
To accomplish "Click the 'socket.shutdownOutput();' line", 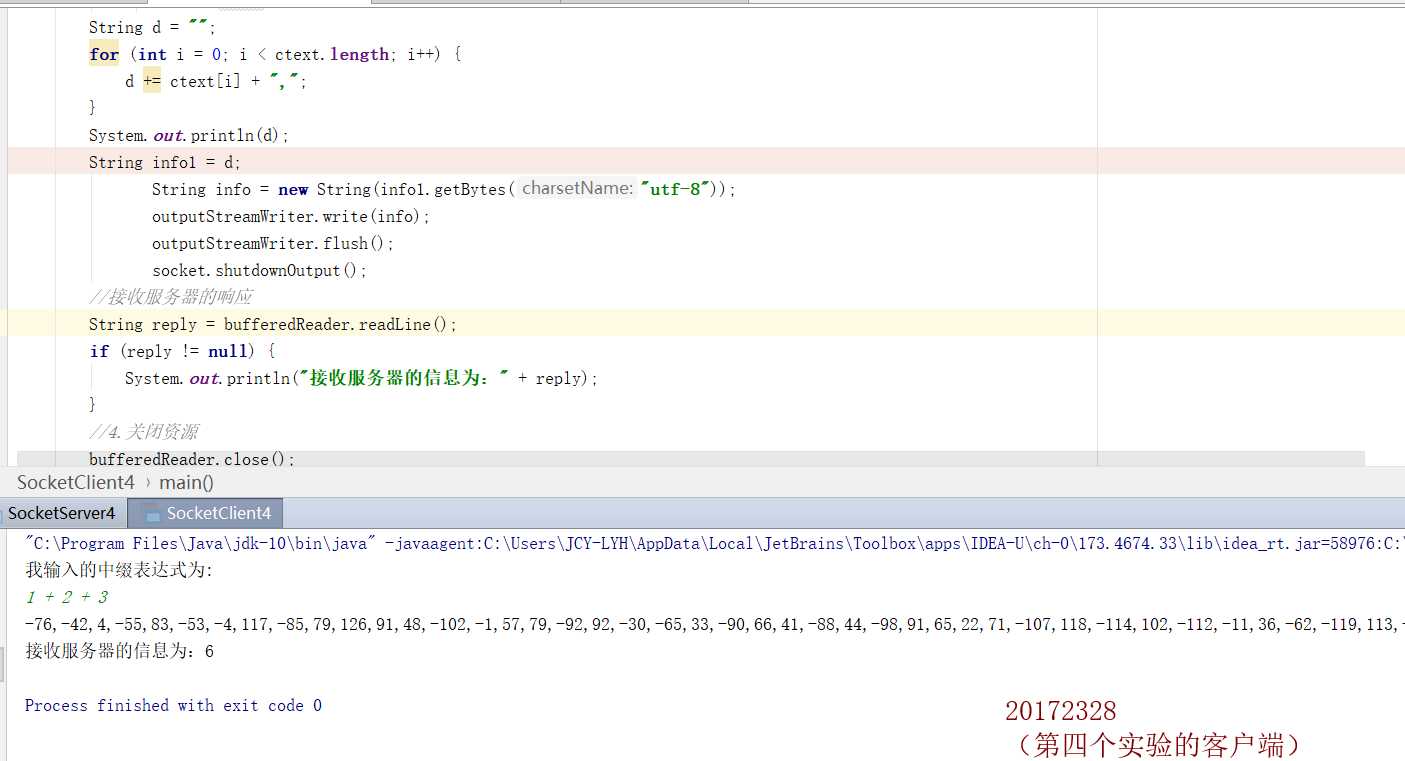I will tap(260, 270).
